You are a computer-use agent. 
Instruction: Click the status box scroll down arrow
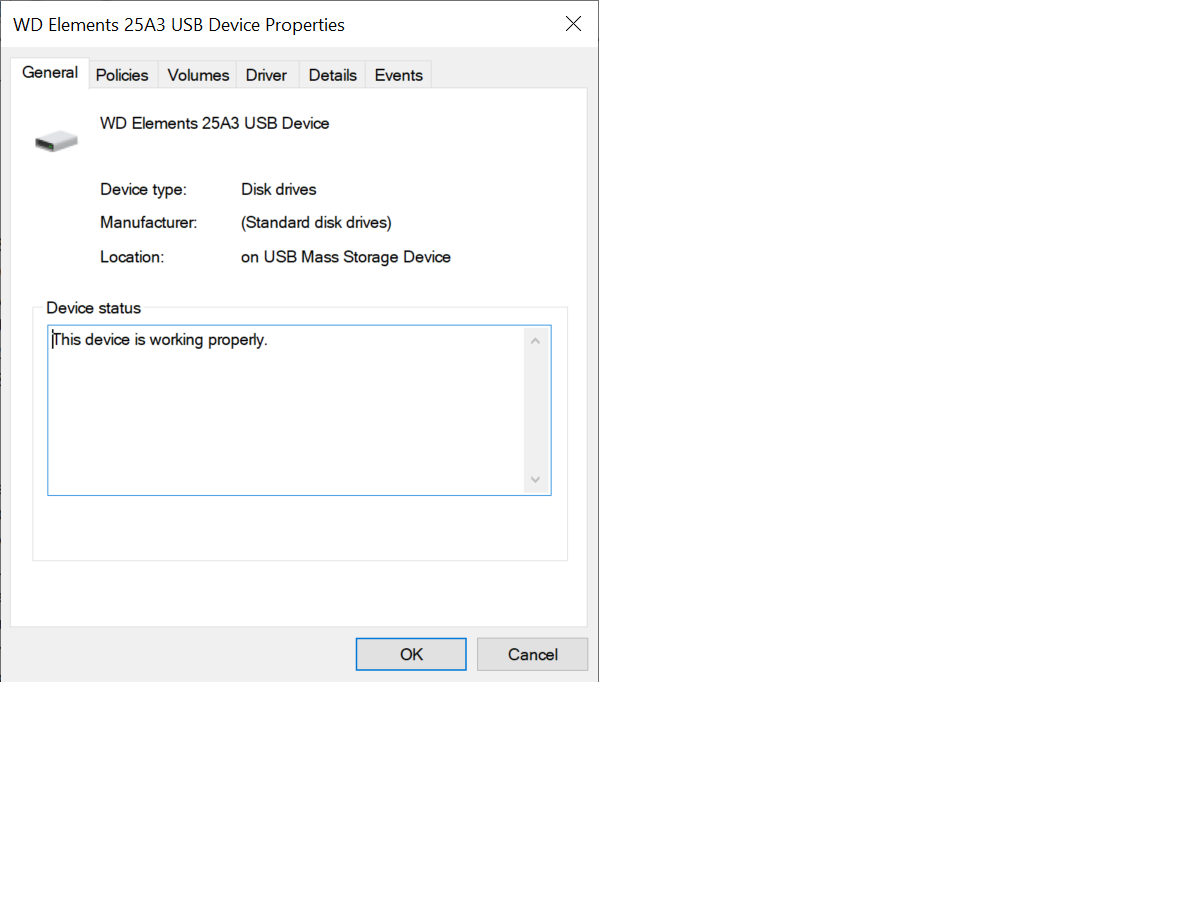pyautogui.click(x=535, y=480)
